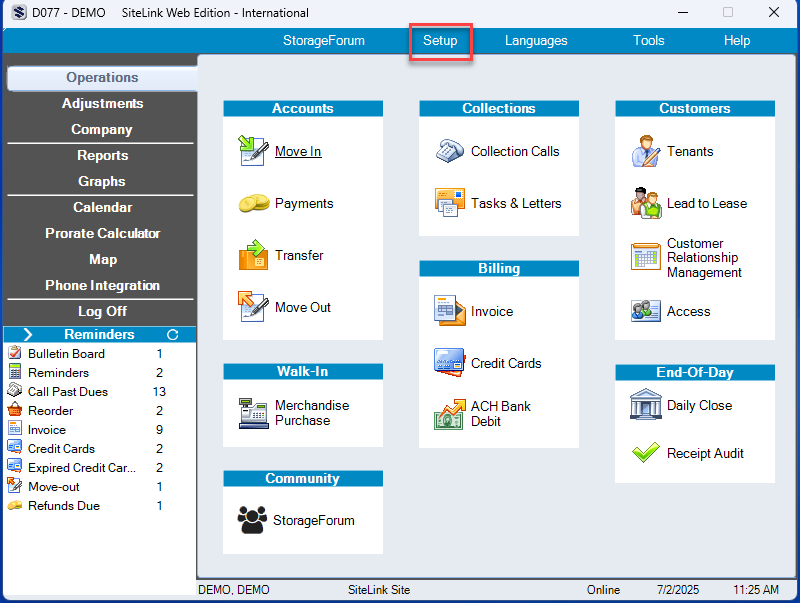Click the Collection Calls label
The width and height of the screenshot is (800, 603).
pos(515,152)
